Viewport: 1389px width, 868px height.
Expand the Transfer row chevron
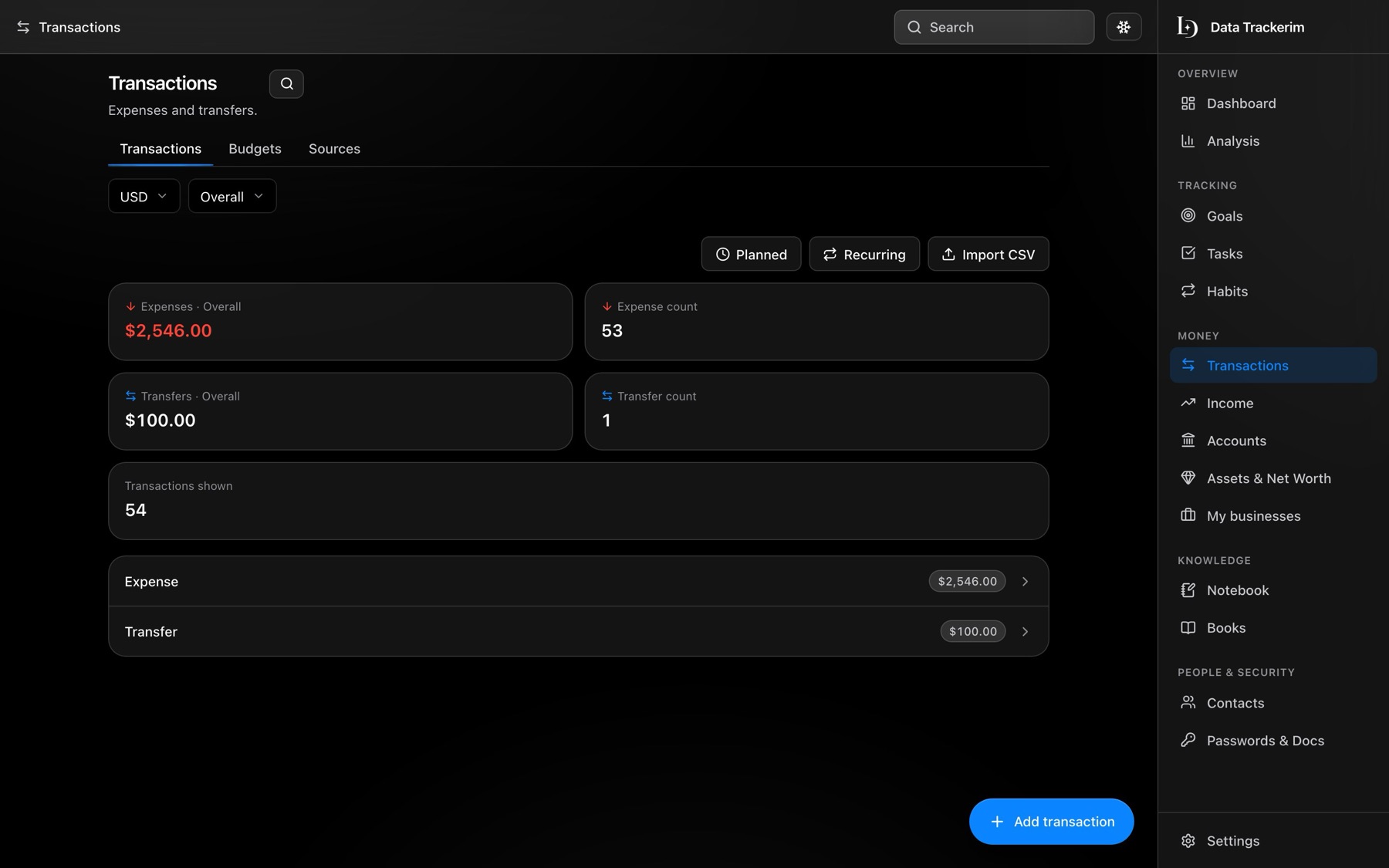coord(1025,632)
